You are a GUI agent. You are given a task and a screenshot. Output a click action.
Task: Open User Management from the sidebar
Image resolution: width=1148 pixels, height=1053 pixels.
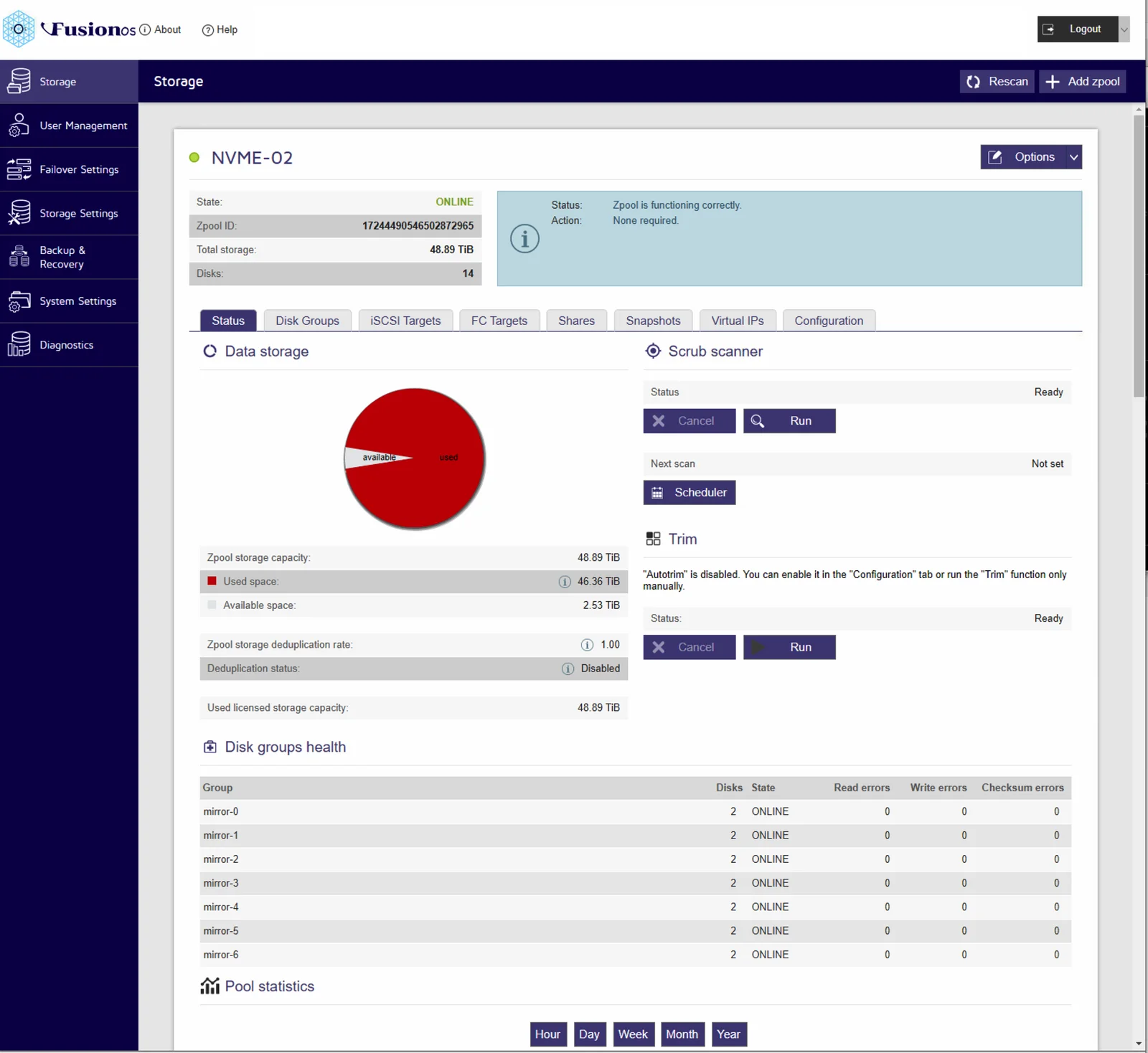coord(69,126)
